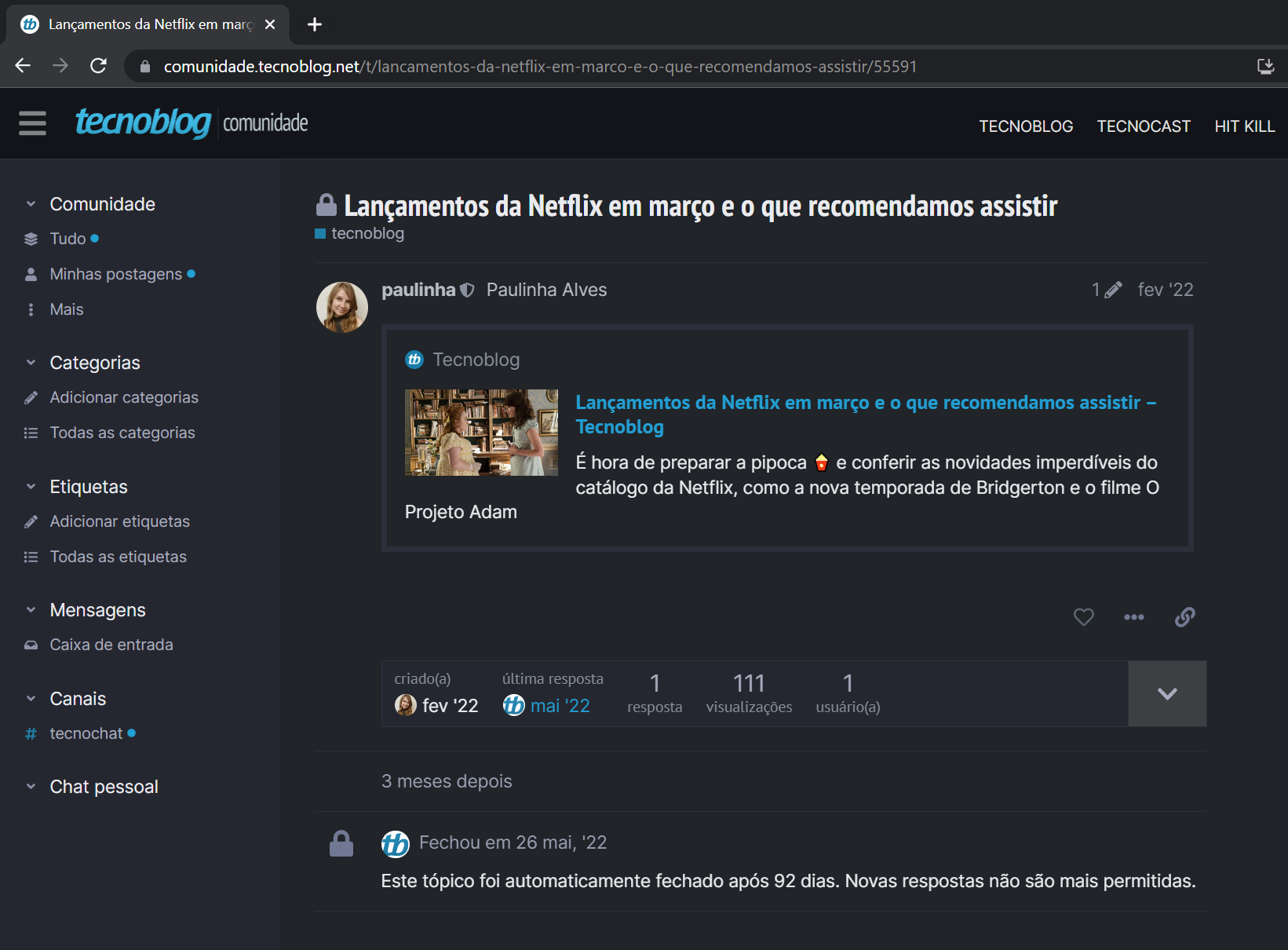Open a new browser tab

click(315, 24)
